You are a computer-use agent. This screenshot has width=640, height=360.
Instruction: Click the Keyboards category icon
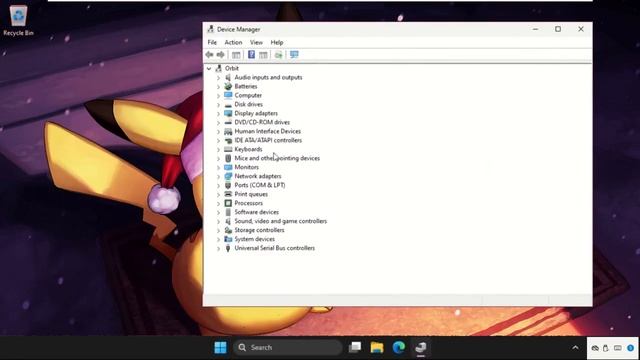[x=228, y=149]
